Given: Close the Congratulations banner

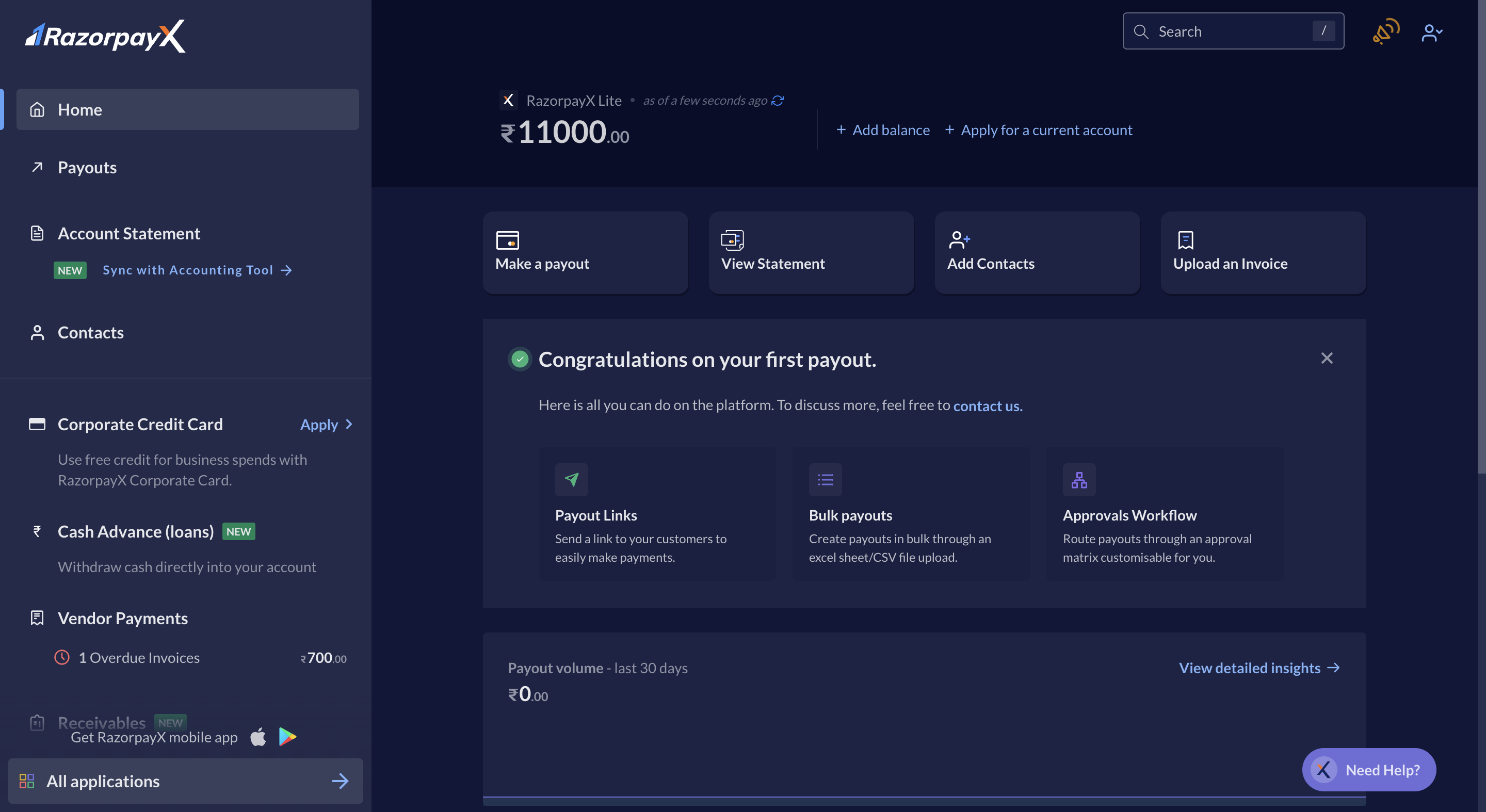Looking at the screenshot, I should click(1327, 358).
